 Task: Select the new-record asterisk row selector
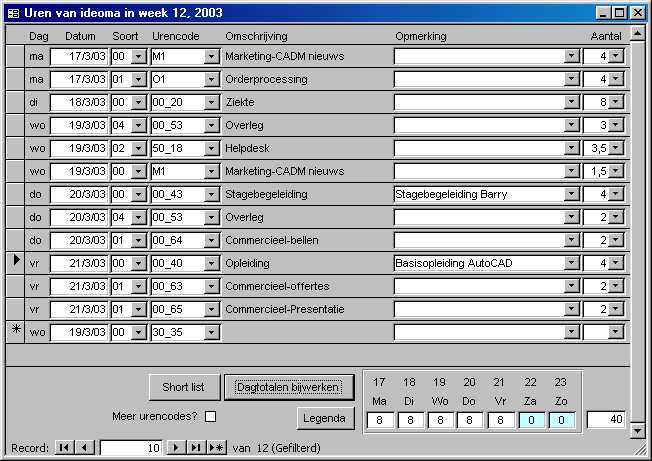click(15, 332)
